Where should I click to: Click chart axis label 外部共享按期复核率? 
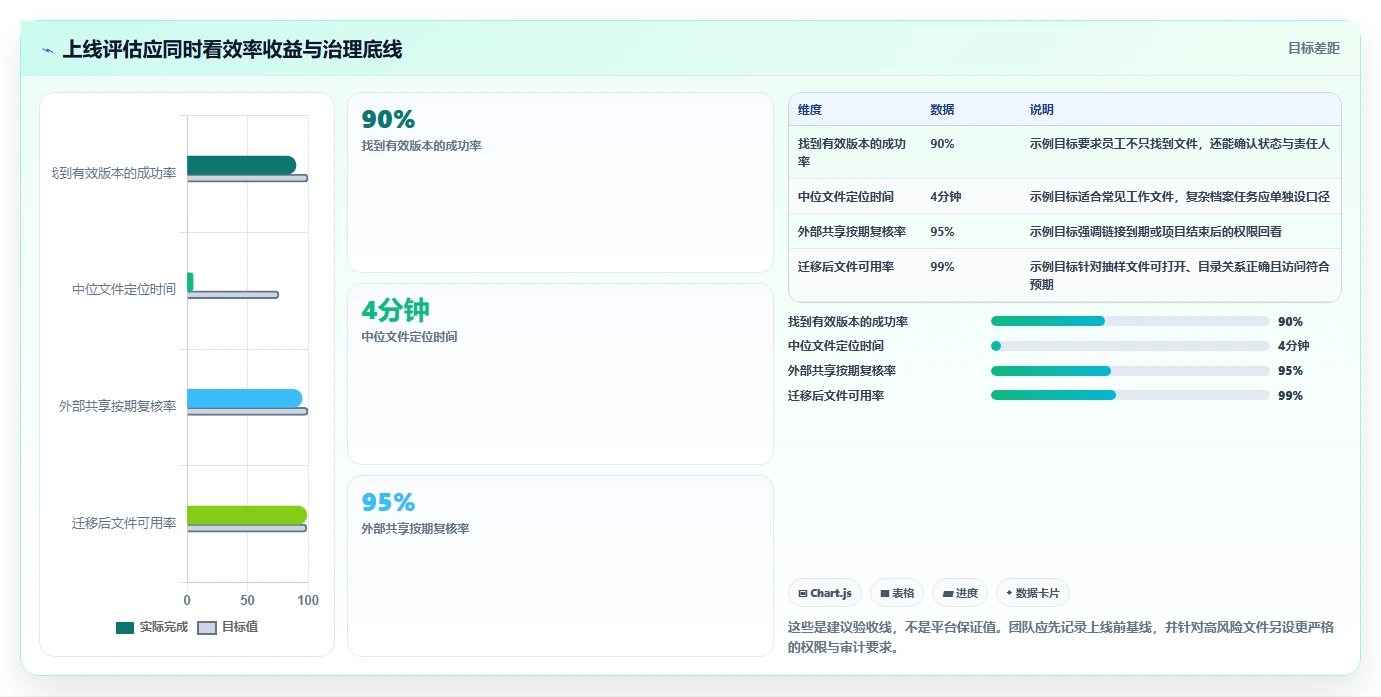click(x=117, y=406)
